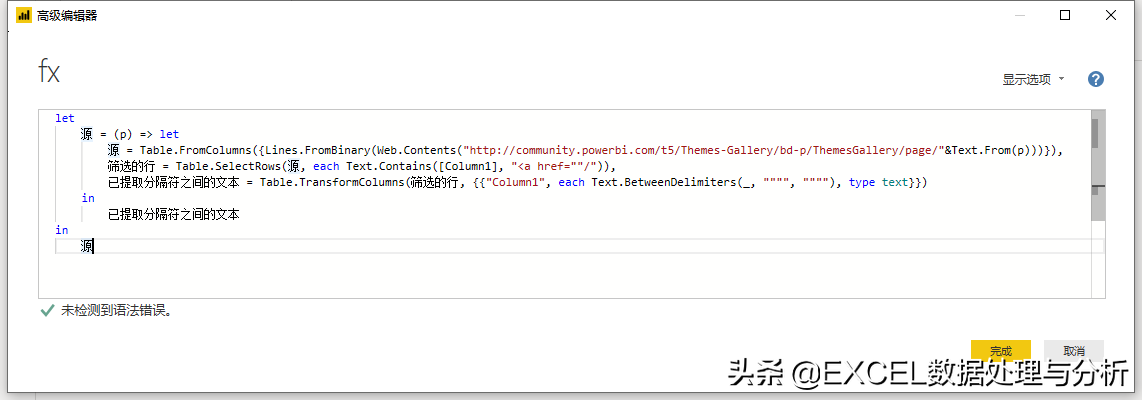Click the inner indented 'in' keyword

[x=87, y=198]
